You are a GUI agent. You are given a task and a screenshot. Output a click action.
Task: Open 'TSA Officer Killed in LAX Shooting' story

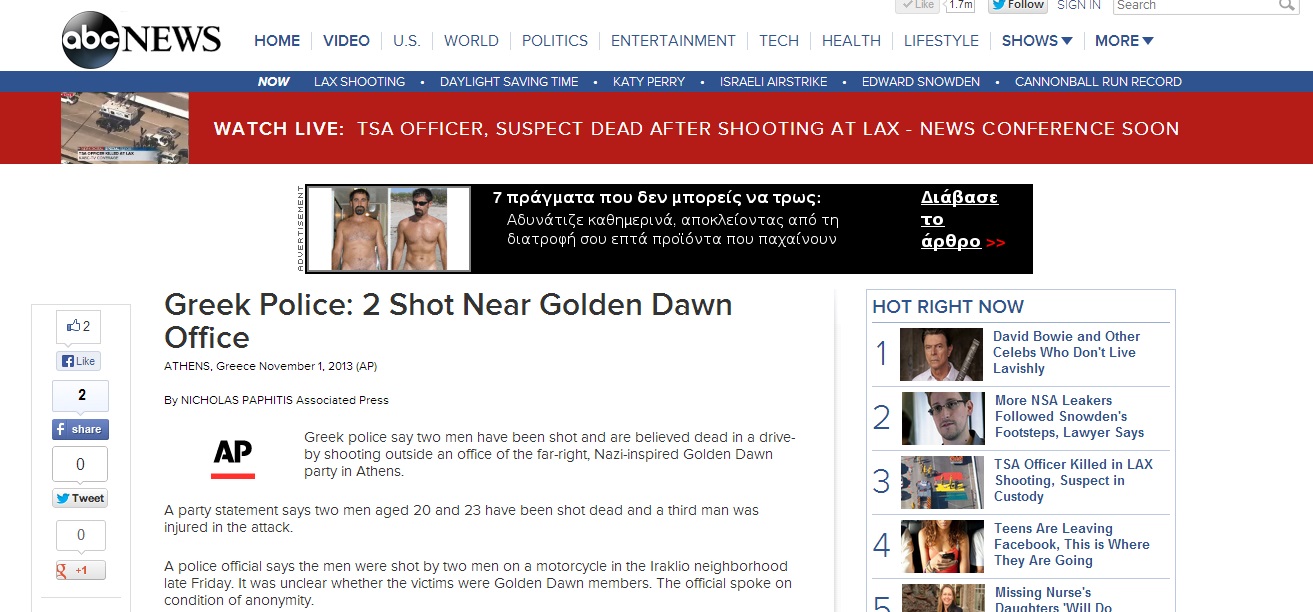point(1073,480)
